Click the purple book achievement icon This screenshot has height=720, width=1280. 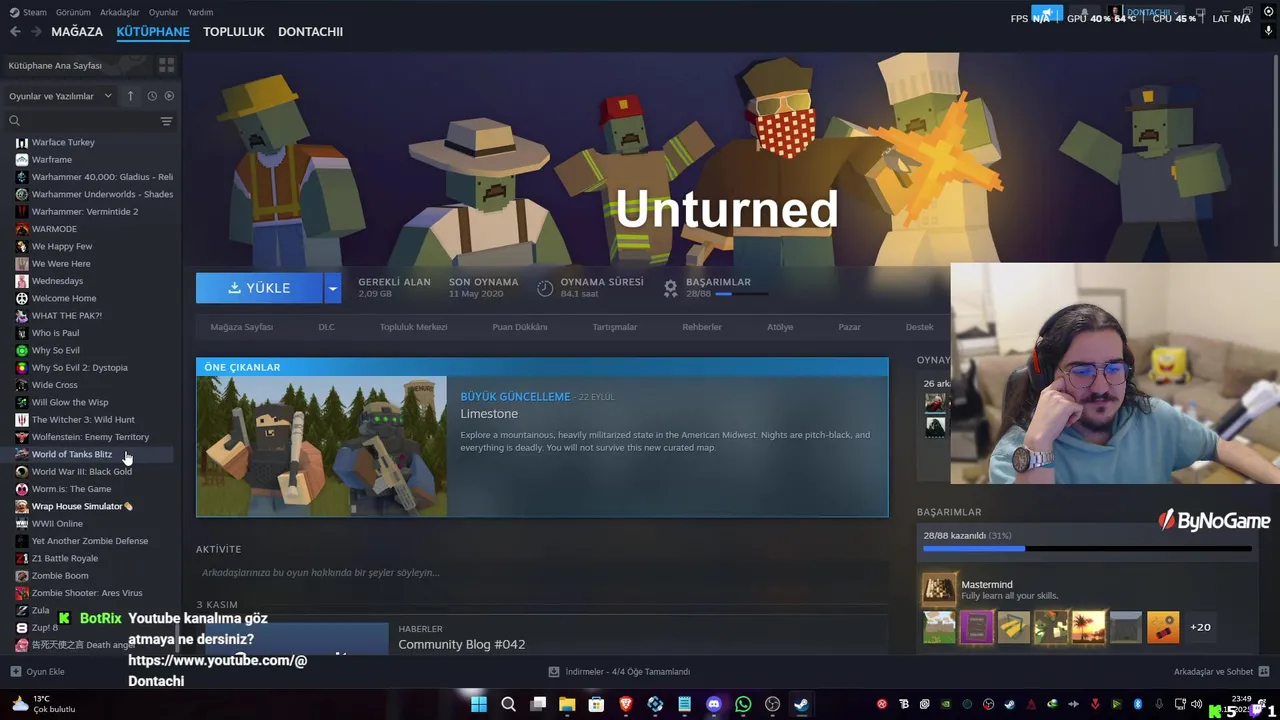(976, 627)
